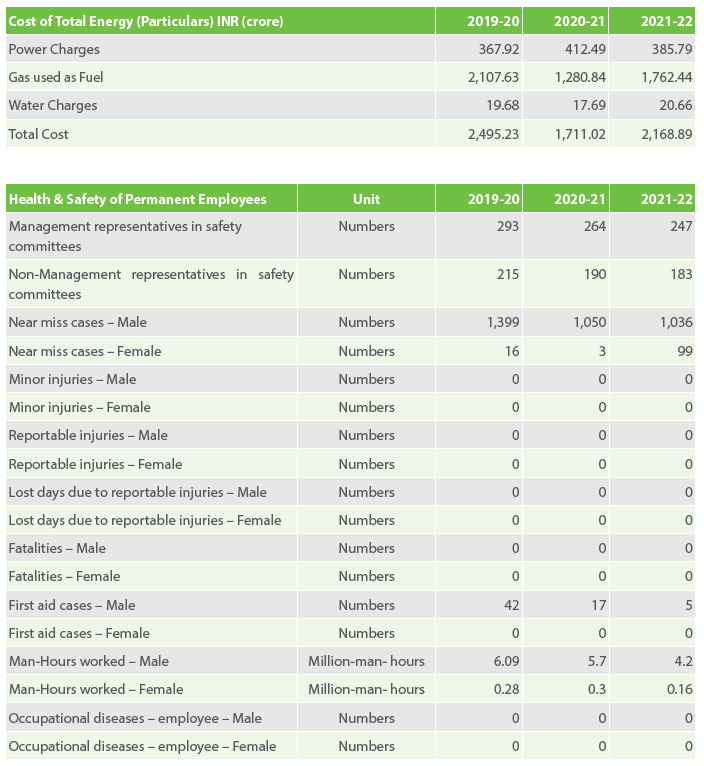Click the 'Water Charges' row label
The image size is (704, 766).
[53, 106]
